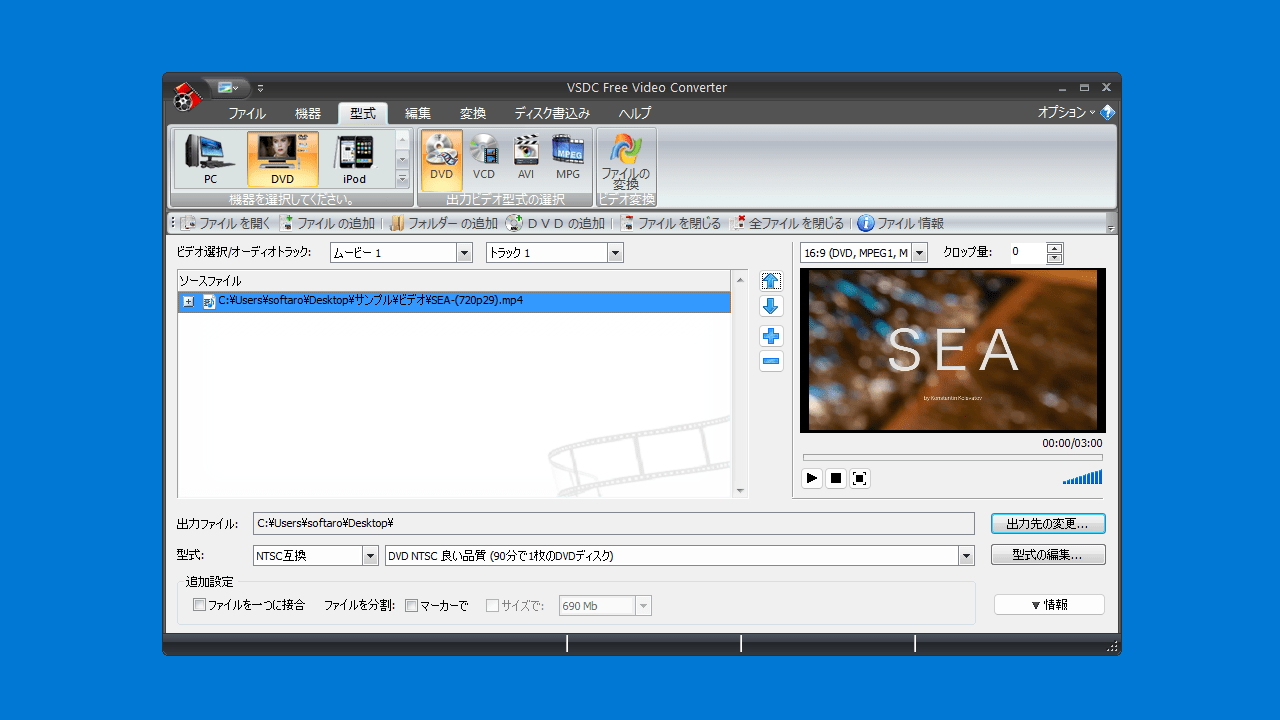Click the 型式の編集... button
This screenshot has height=720, width=1280.
coord(1048,554)
